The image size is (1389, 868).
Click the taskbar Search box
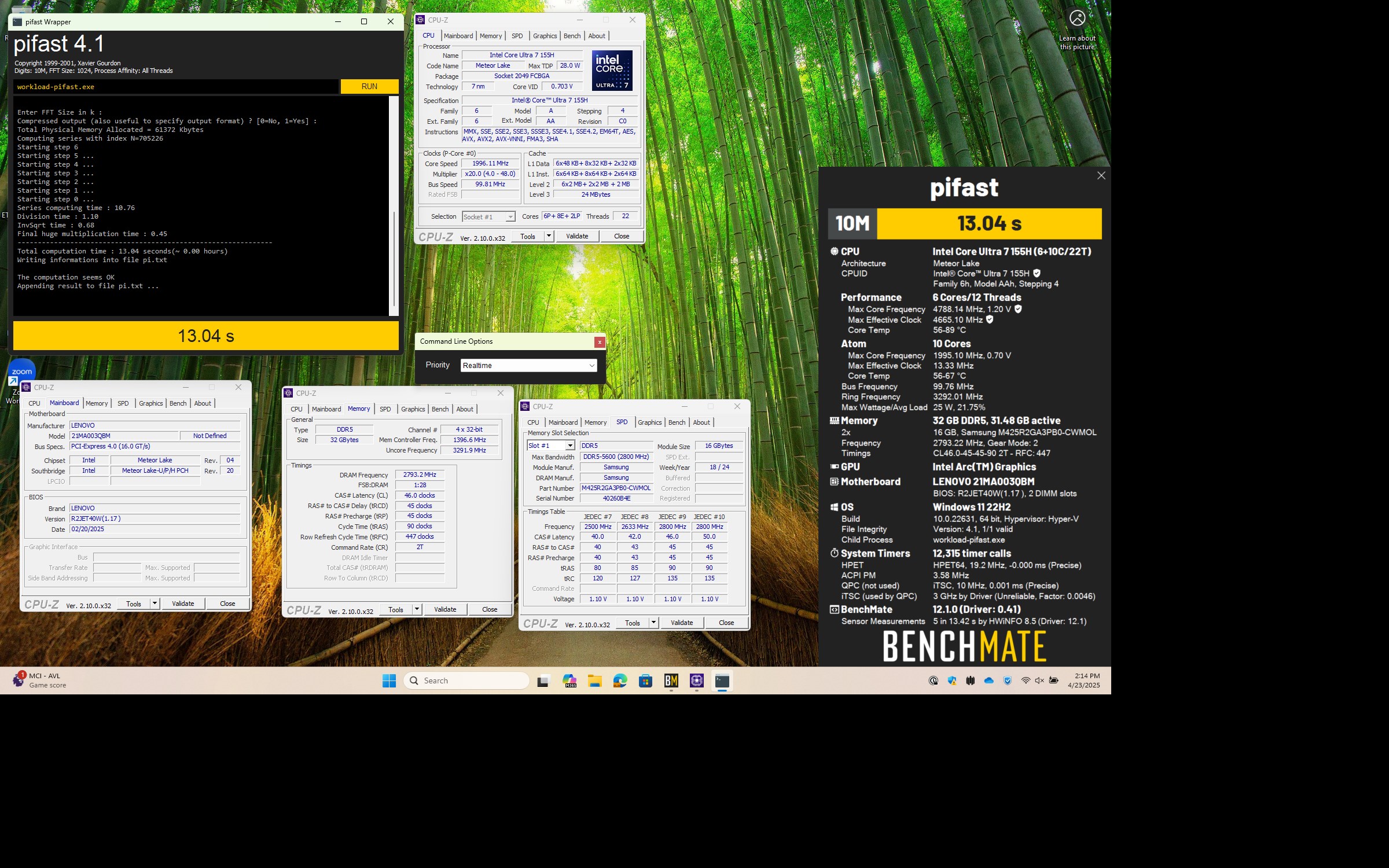[466, 681]
